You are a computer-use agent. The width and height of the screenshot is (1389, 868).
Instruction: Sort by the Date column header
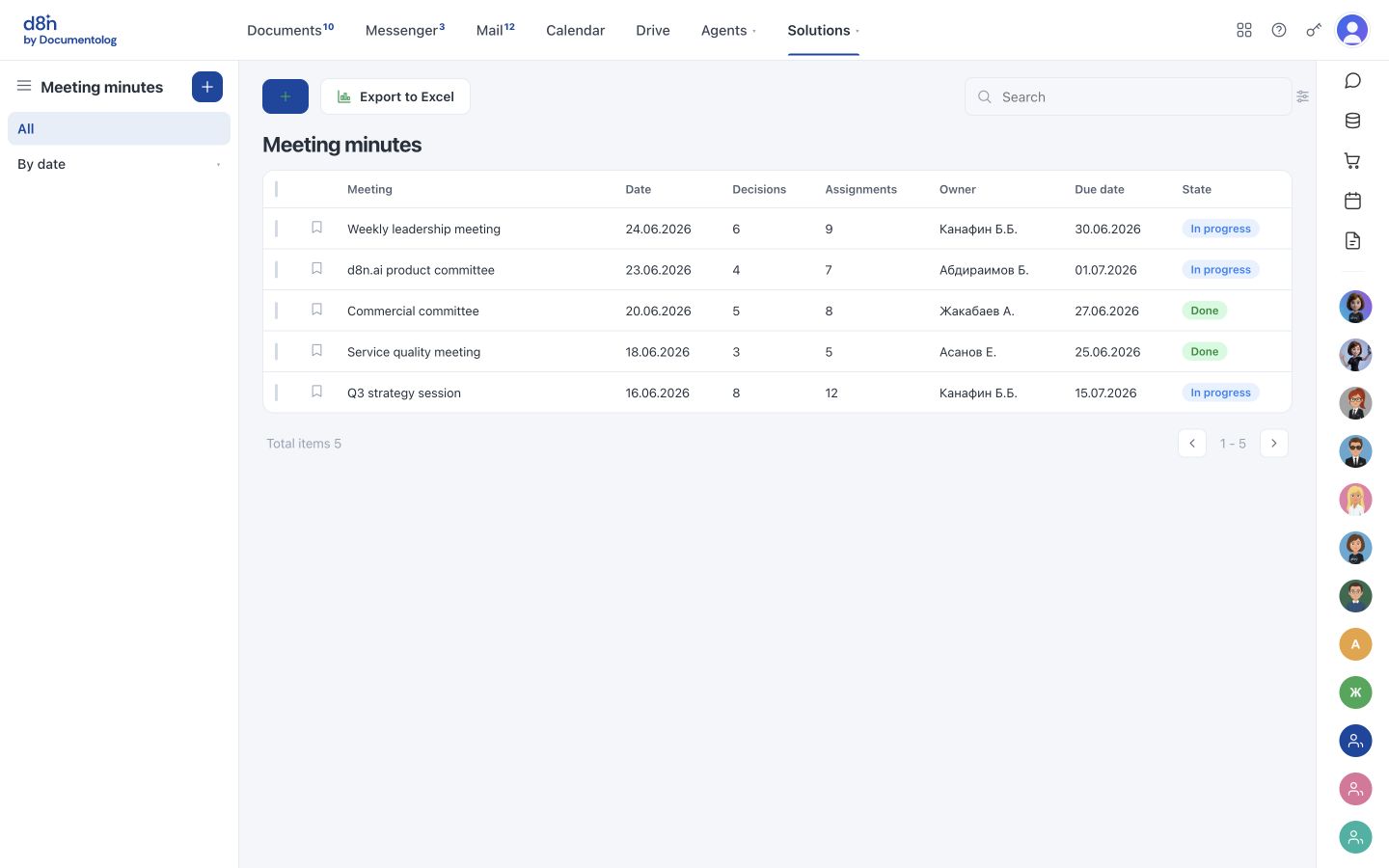point(639,189)
